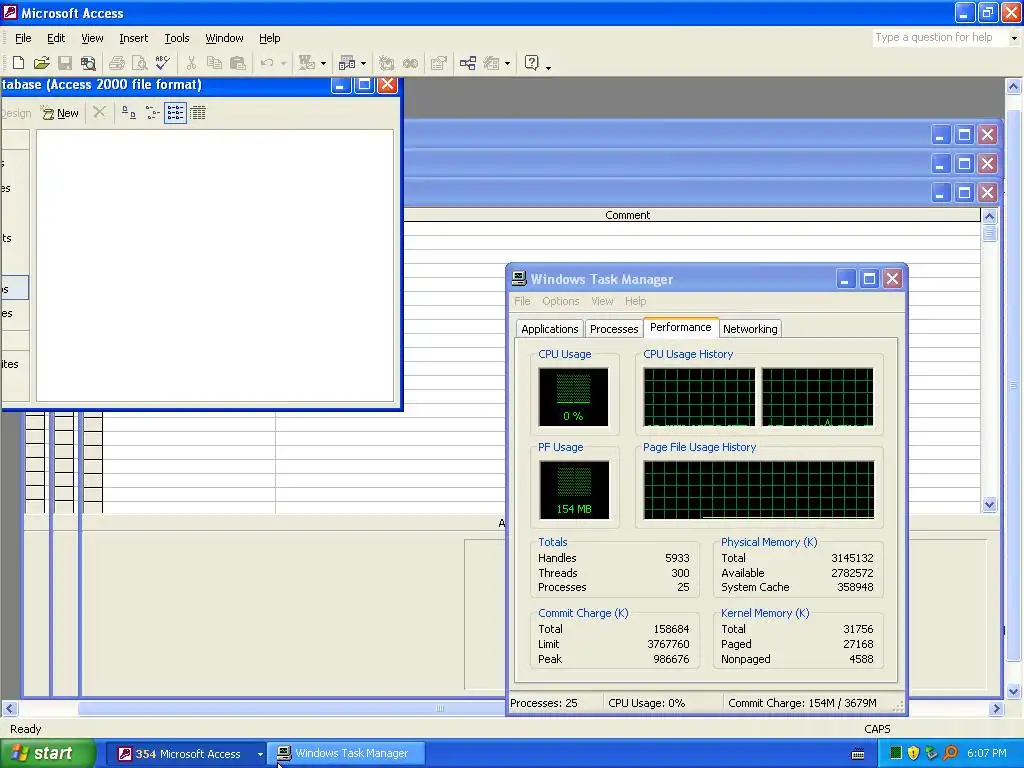Click the Microsoft Access Help question icon
The image size is (1024, 768).
(x=532, y=63)
